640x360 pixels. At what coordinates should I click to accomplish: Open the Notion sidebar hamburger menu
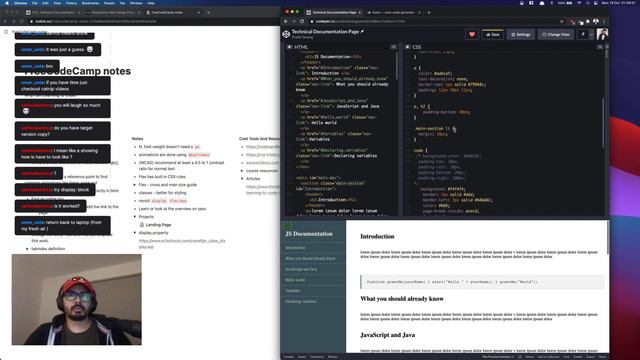6,31
